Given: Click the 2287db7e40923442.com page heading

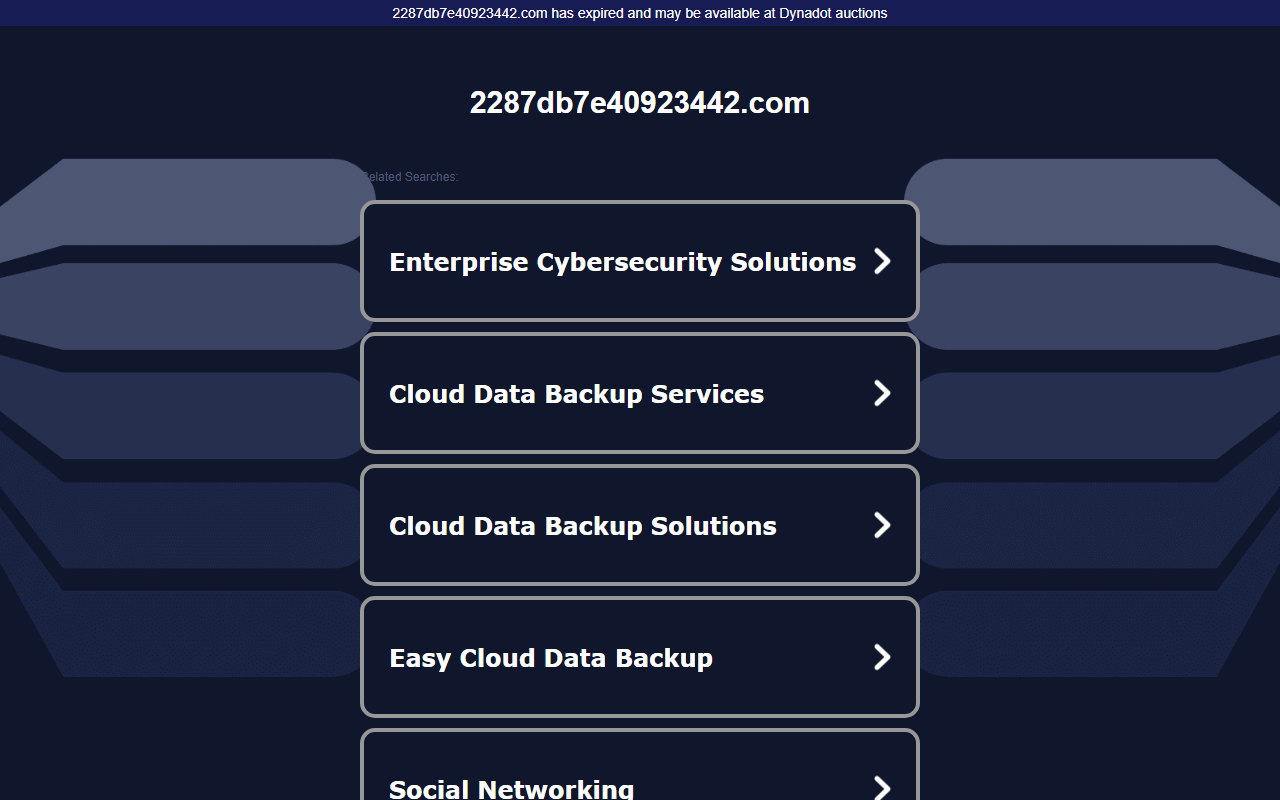Looking at the screenshot, I should click(640, 103).
